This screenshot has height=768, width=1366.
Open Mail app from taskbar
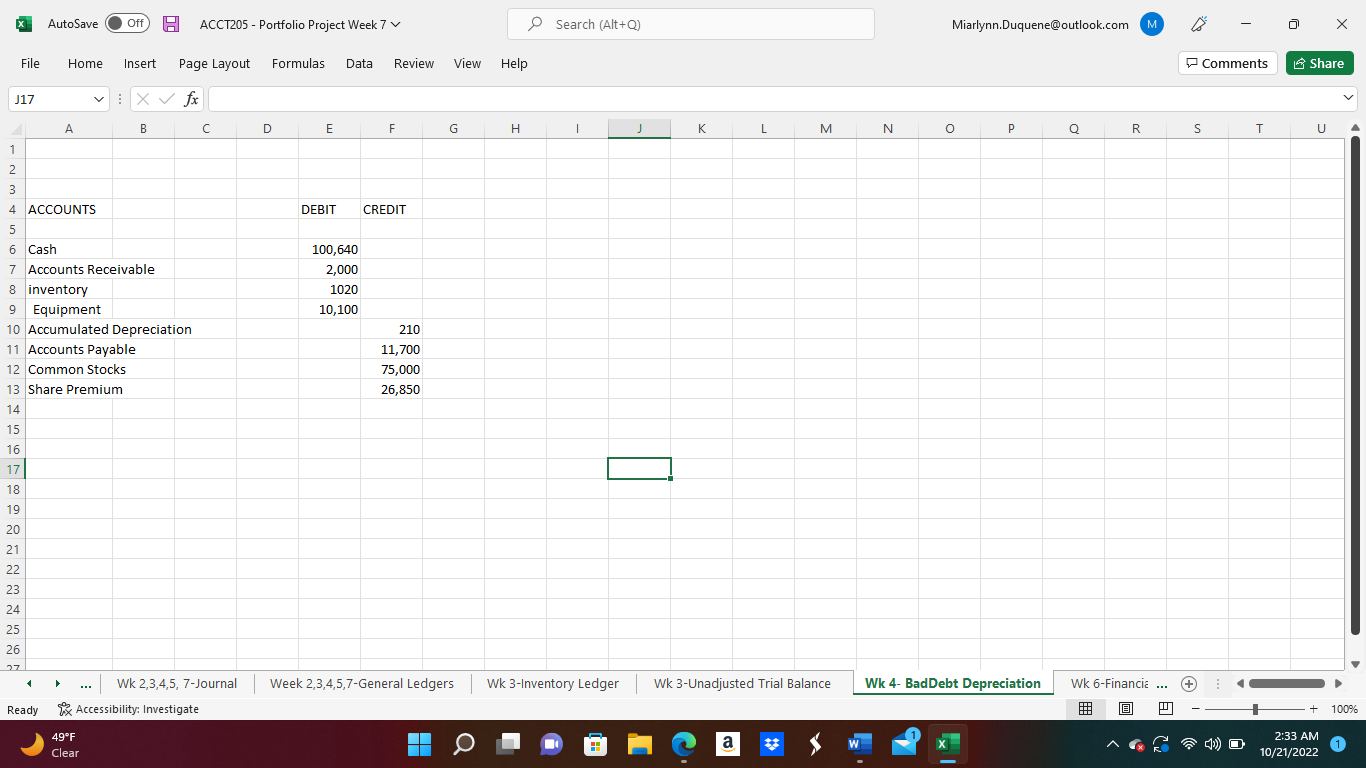click(x=903, y=744)
